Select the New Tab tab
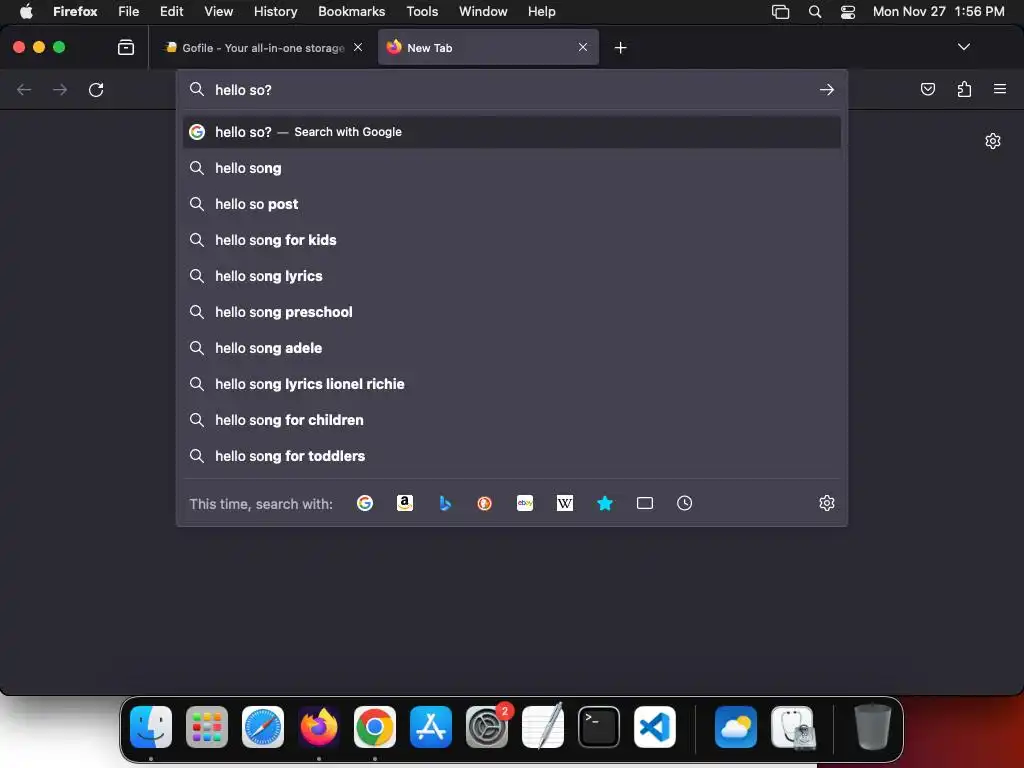 point(488,47)
